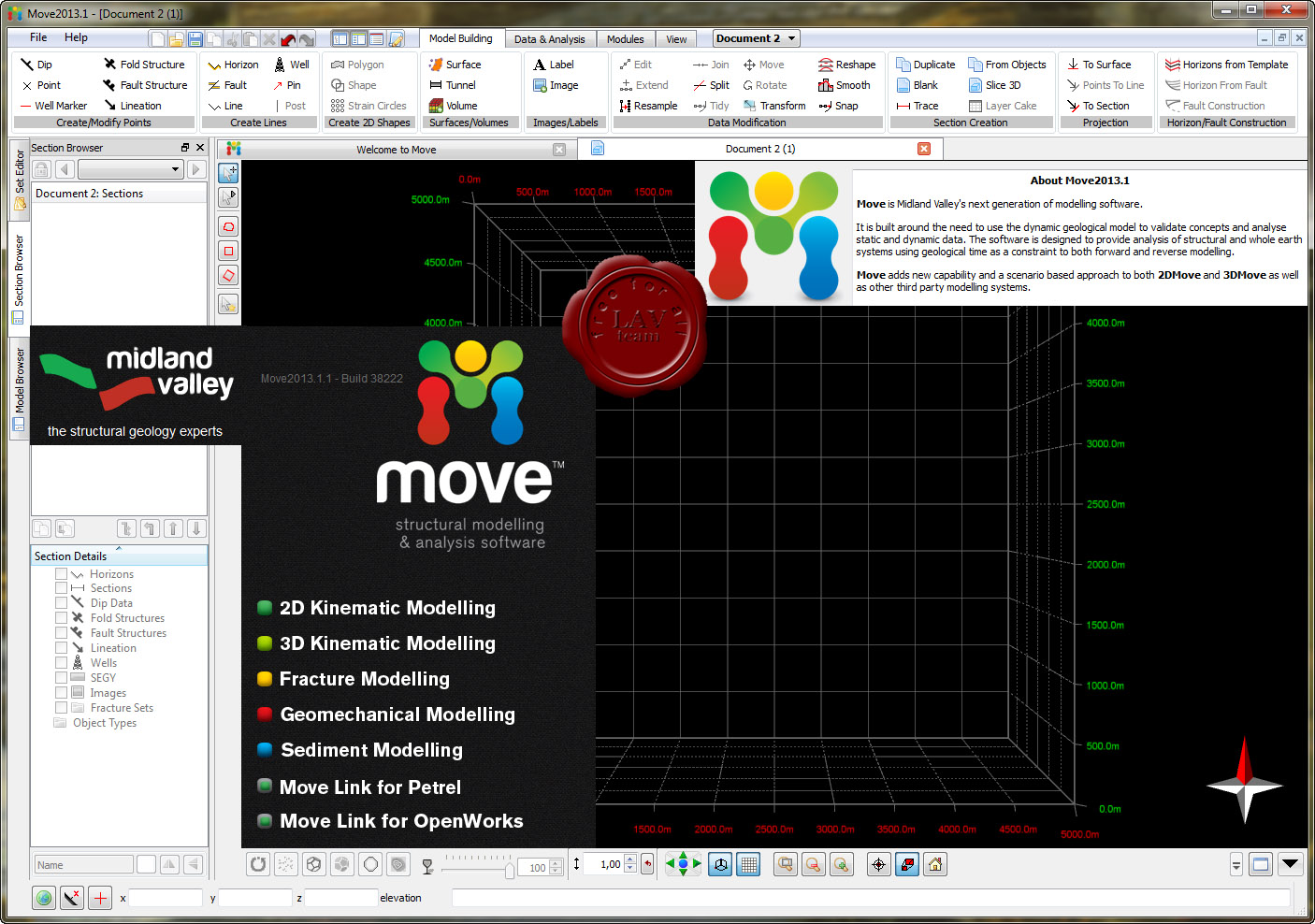Check the SEGY checkbox
Screen dimensions: 1315x924
point(61,678)
